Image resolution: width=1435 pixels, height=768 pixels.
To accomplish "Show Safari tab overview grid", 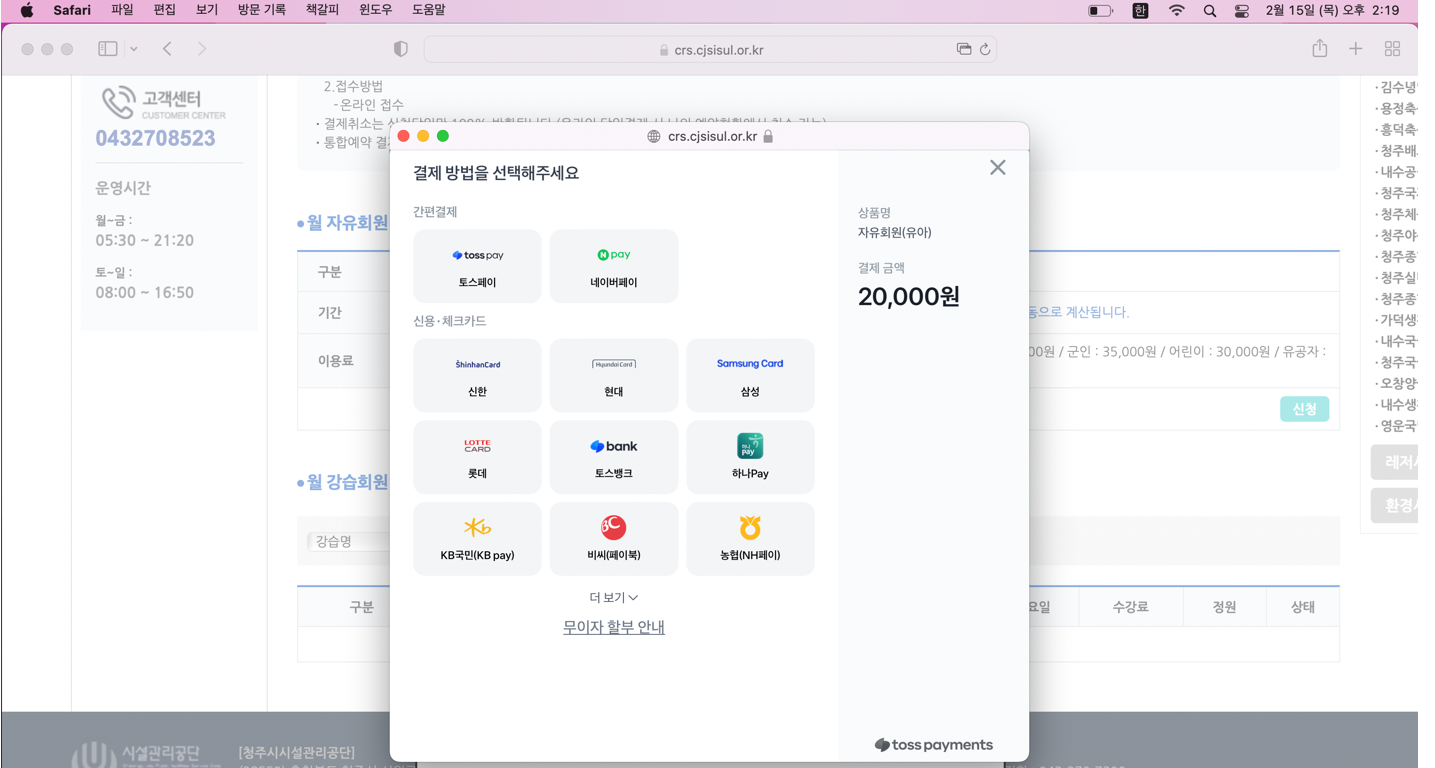I will tap(1392, 49).
